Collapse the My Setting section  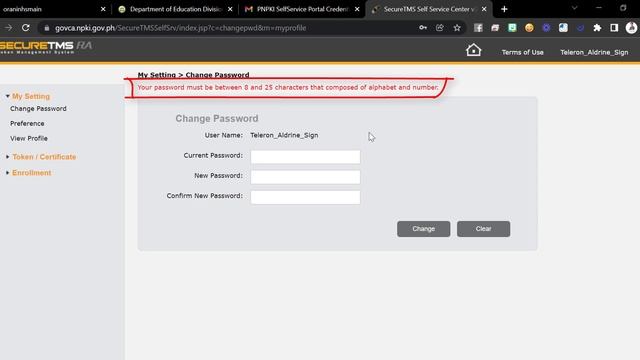(31, 96)
